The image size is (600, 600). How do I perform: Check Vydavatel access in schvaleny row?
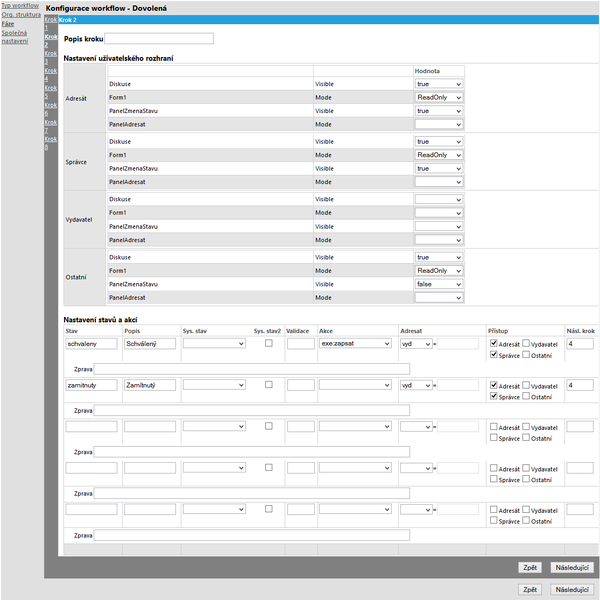(526, 343)
